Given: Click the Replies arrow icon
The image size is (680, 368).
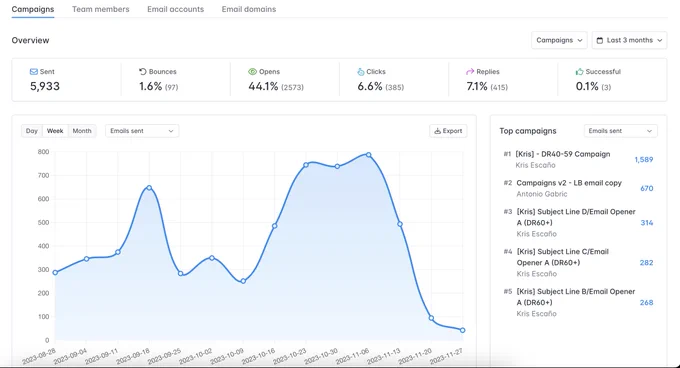Looking at the screenshot, I should (470, 72).
